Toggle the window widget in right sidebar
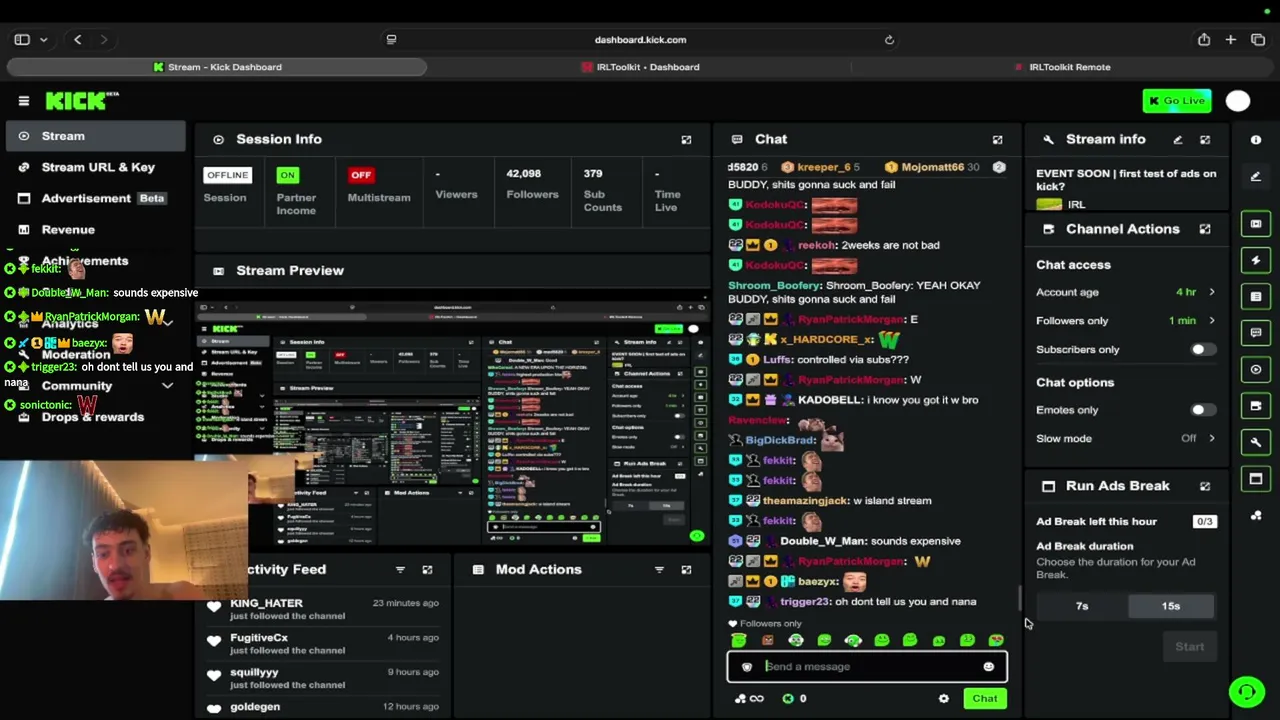Viewport: 1280px width, 720px height. tap(1256, 478)
